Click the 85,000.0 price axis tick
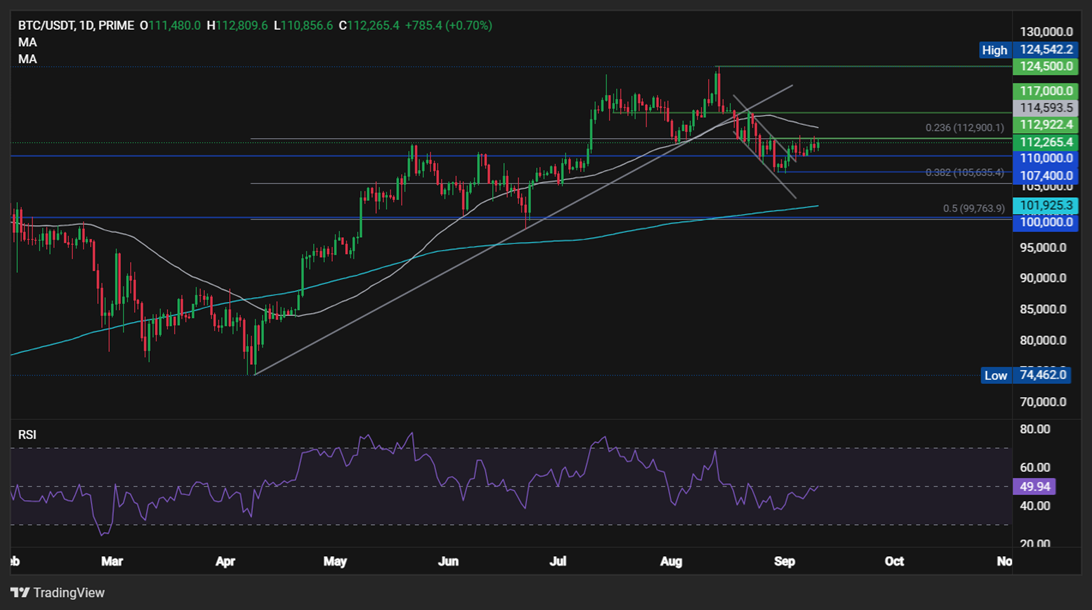Viewport: 1092px width, 610px height. point(1043,310)
